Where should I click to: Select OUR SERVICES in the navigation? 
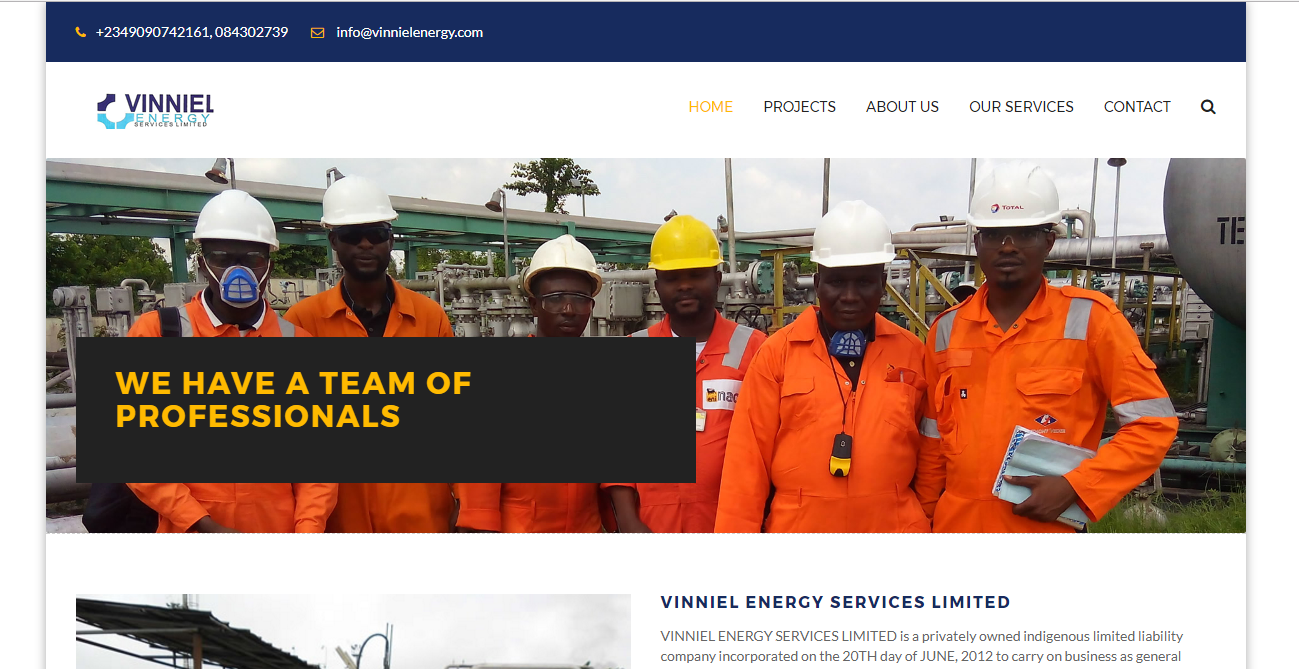point(1021,107)
